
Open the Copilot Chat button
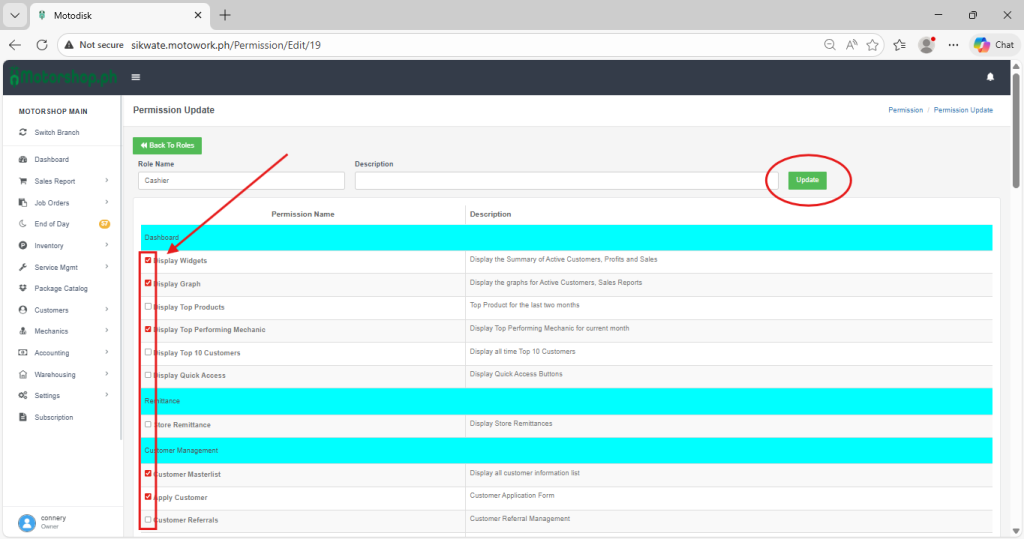pyautogui.click(x=994, y=45)
